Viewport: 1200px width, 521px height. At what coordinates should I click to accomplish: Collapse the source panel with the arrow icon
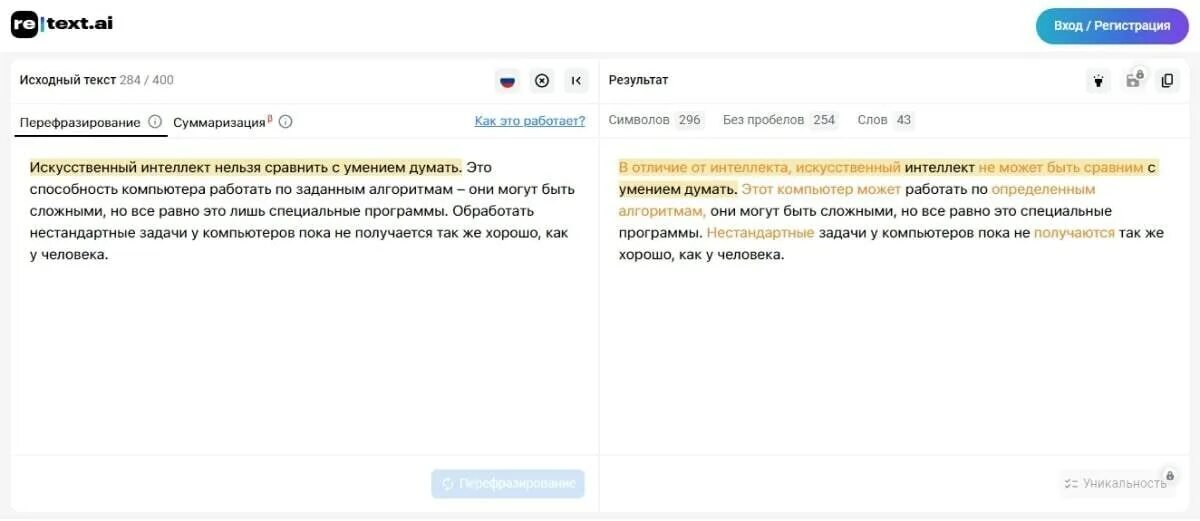pos(576,81)
